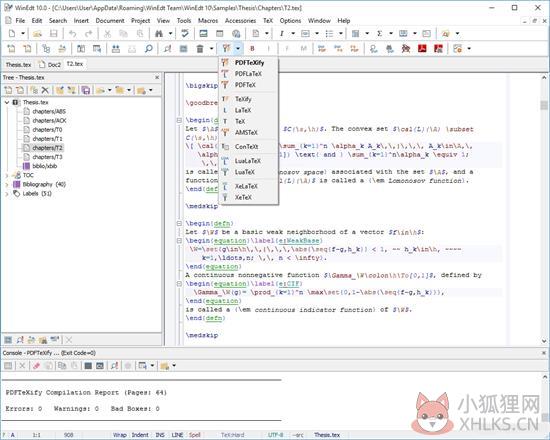Select chapters/T3 in the project tree

coord(47,157)
